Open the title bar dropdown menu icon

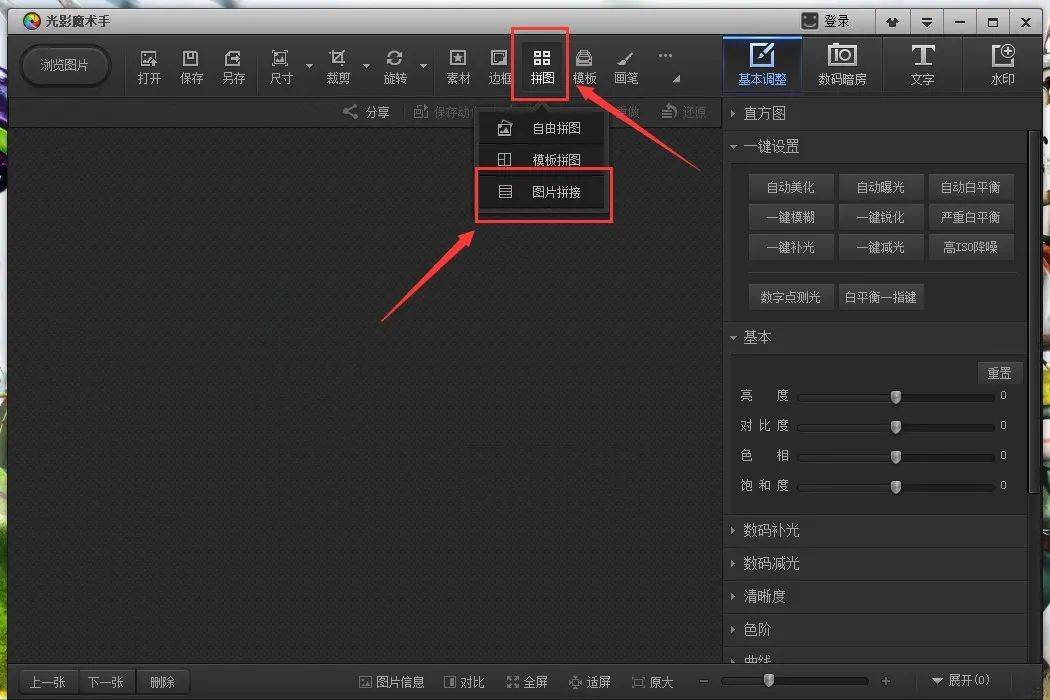[x=927, y=22]
